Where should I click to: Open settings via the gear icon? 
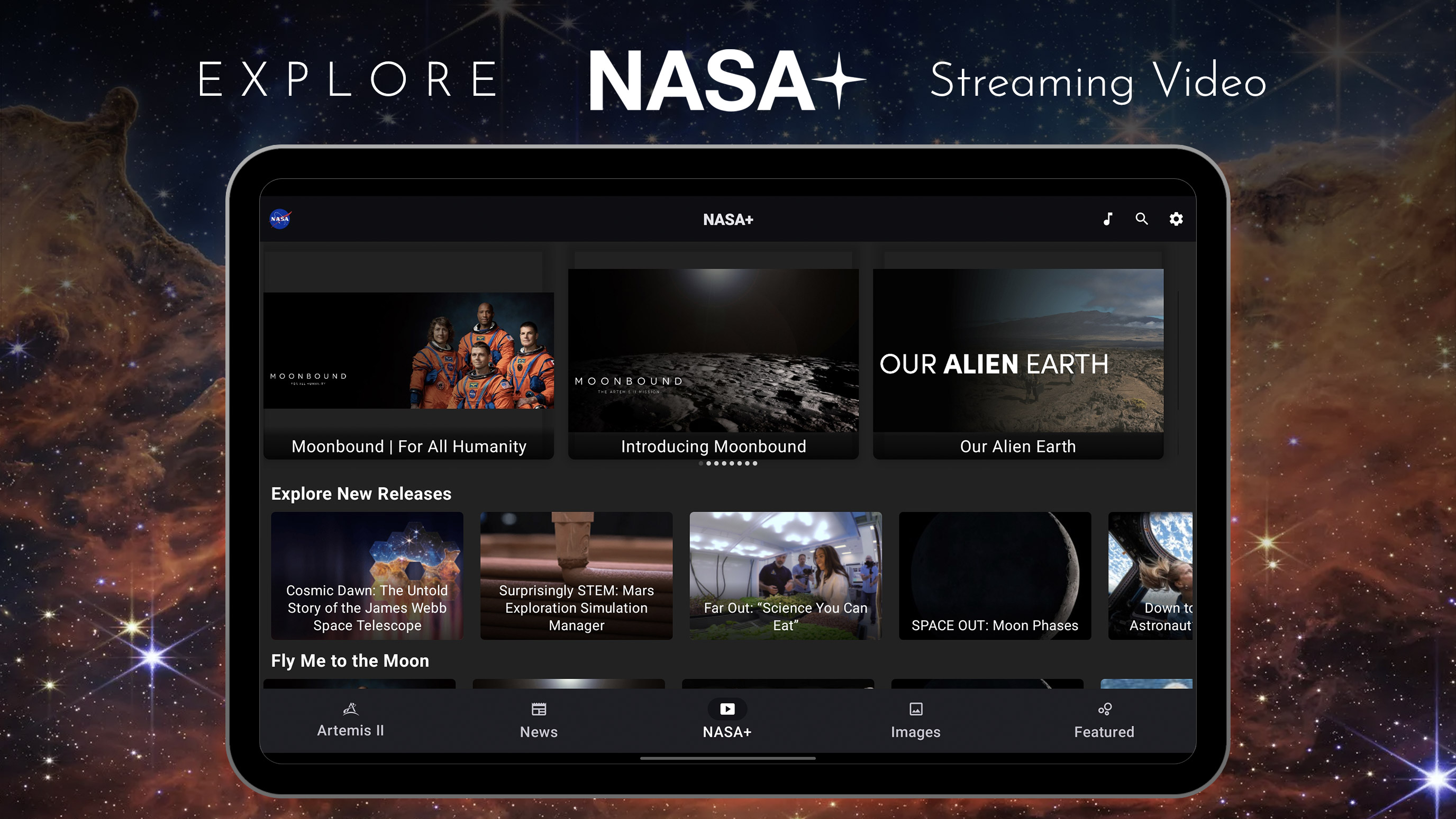click(1176, 220)
